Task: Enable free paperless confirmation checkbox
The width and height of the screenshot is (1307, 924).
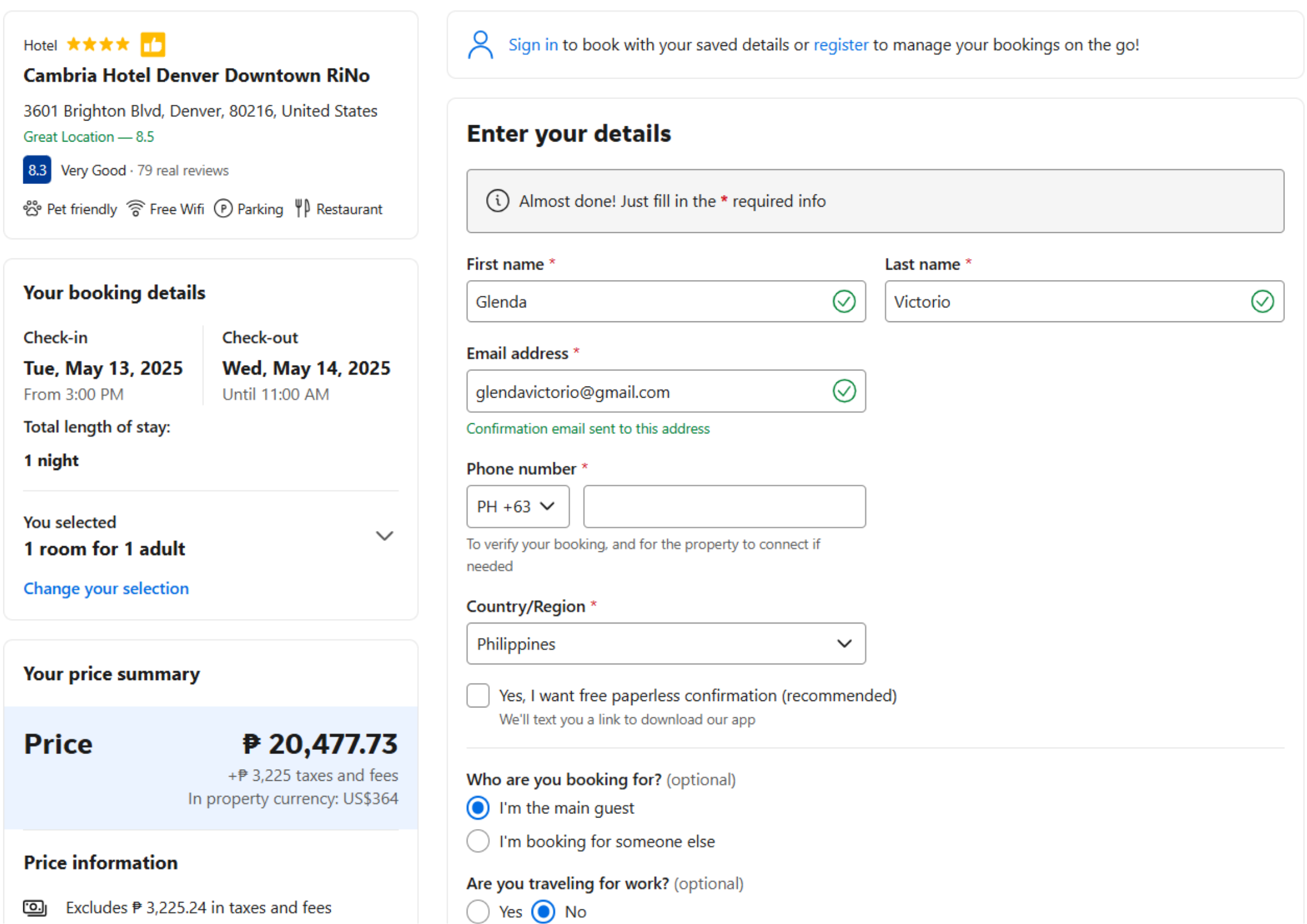Action: click(x=477, y=695)
